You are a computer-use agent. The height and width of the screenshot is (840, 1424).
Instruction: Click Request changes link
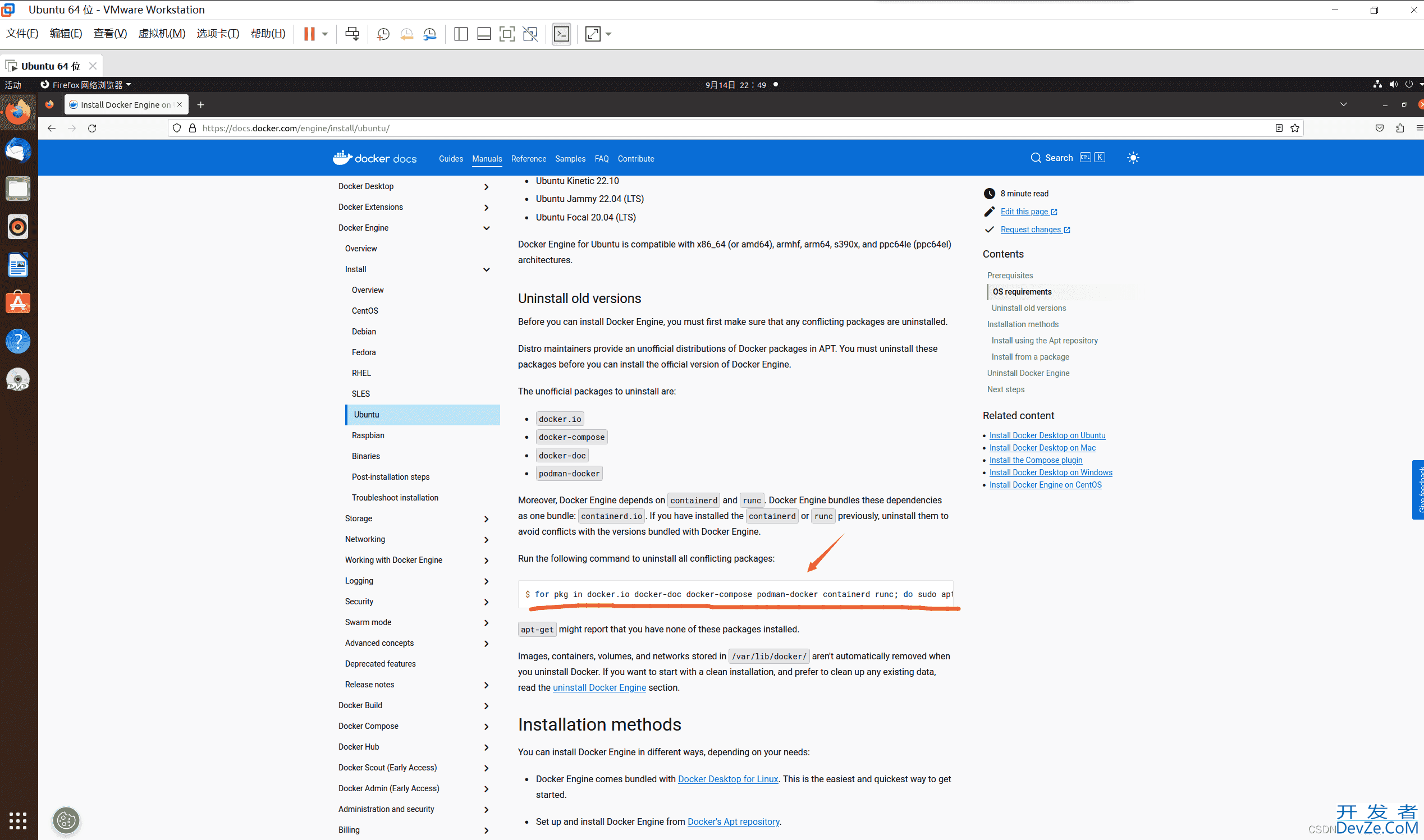[x=1035, y=230]
